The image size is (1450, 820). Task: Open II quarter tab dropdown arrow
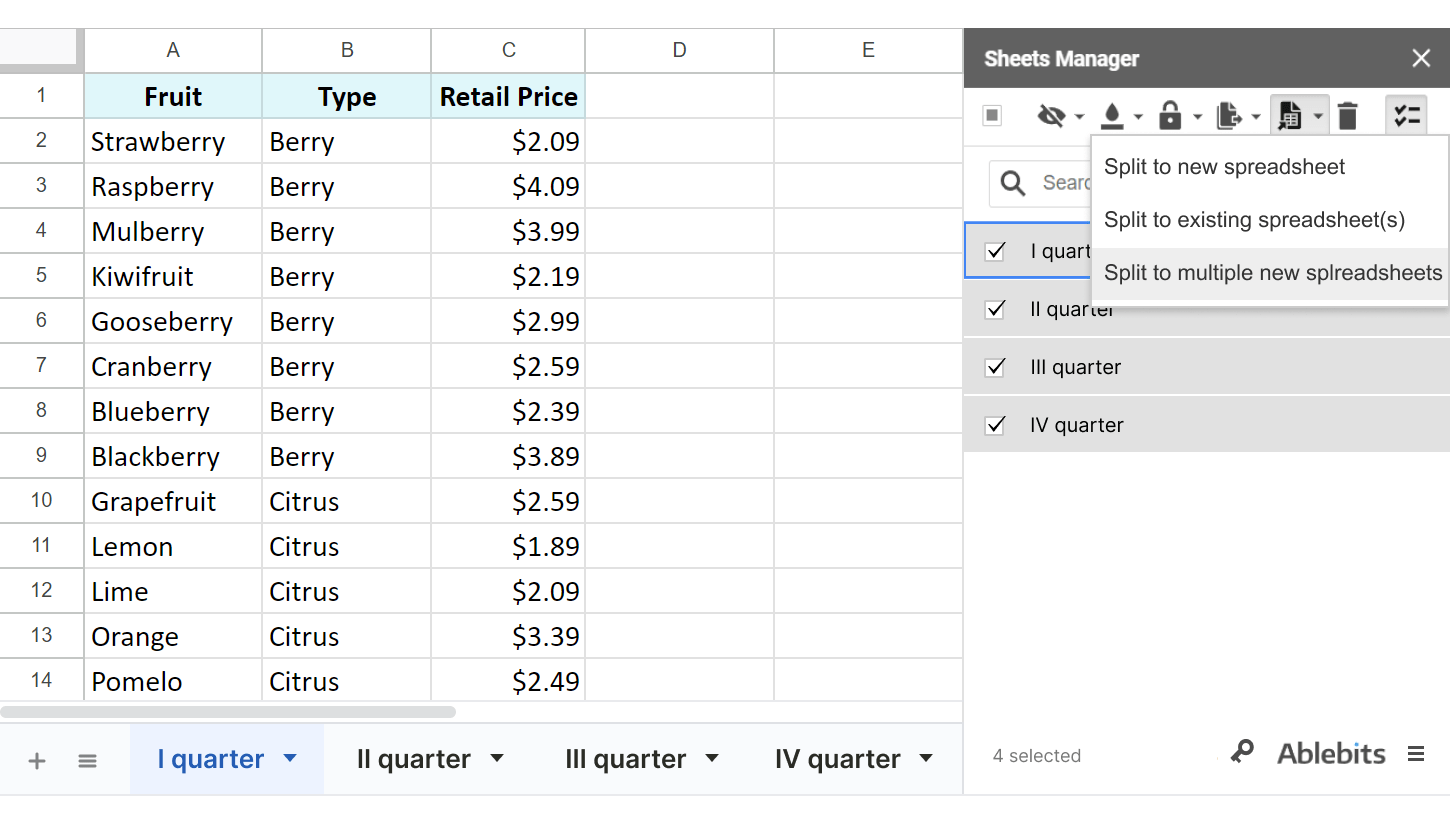click(x=497, y=759)
